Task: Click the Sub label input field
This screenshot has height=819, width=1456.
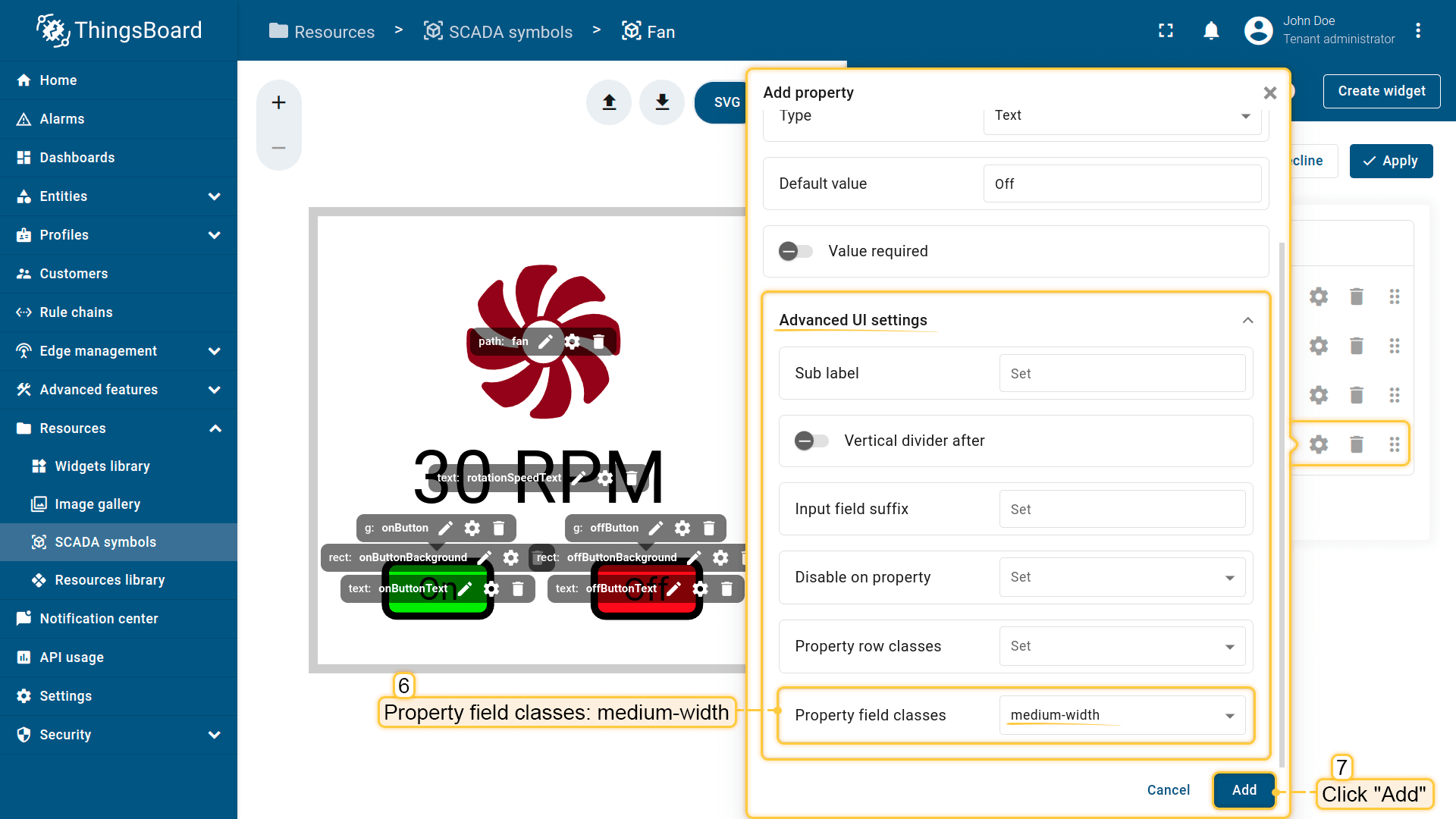Action: [1122, 374]
